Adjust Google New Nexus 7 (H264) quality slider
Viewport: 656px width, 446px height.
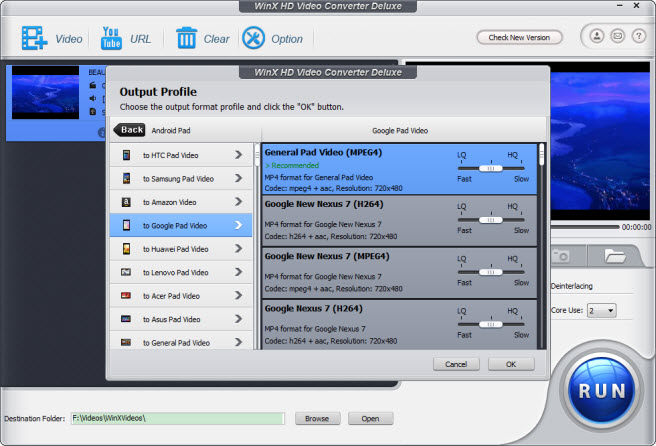(x=491, y=220)
